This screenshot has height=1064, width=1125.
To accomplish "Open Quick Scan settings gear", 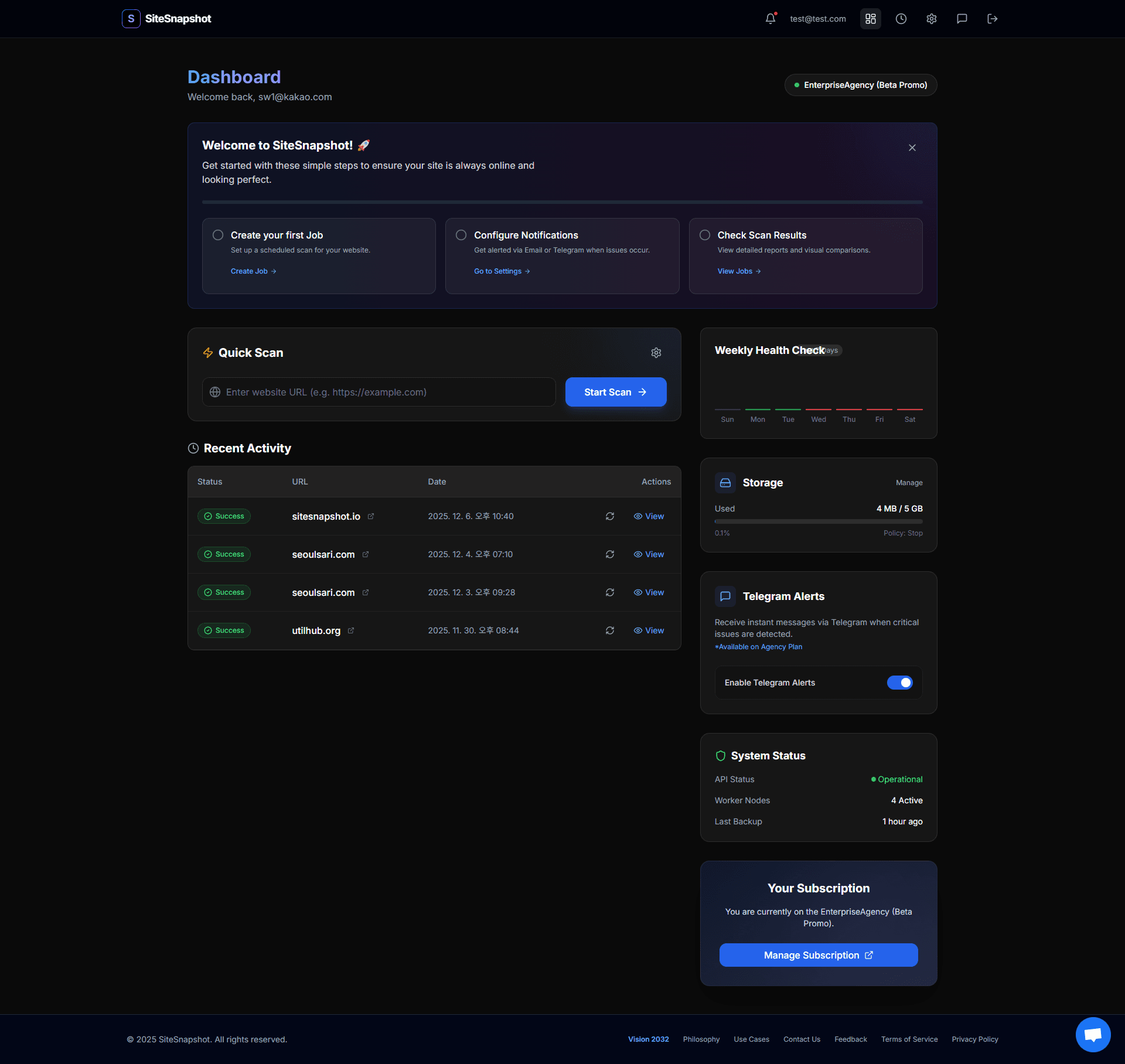I will (x=656, y=352).
